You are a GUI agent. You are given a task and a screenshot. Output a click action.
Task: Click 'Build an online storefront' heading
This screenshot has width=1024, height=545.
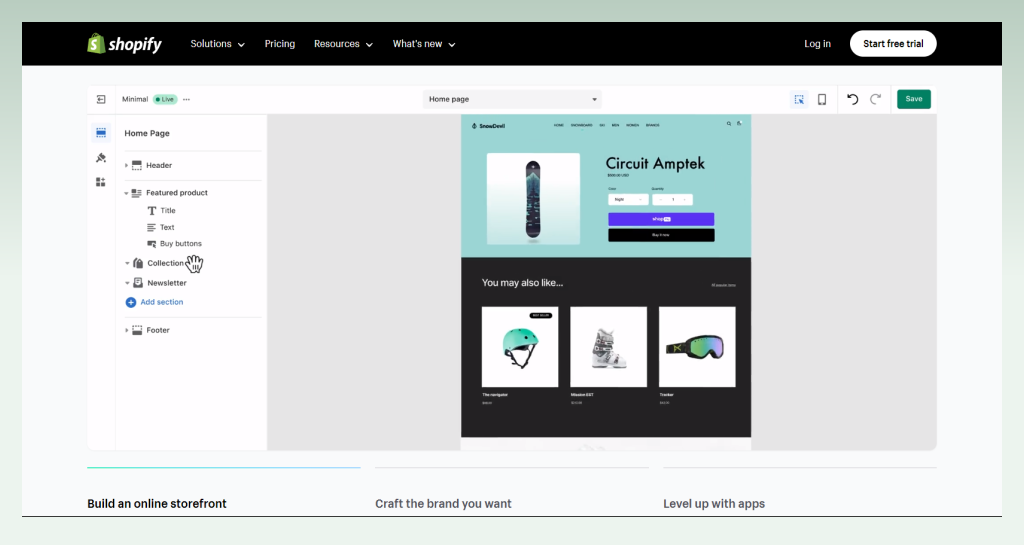157,504
